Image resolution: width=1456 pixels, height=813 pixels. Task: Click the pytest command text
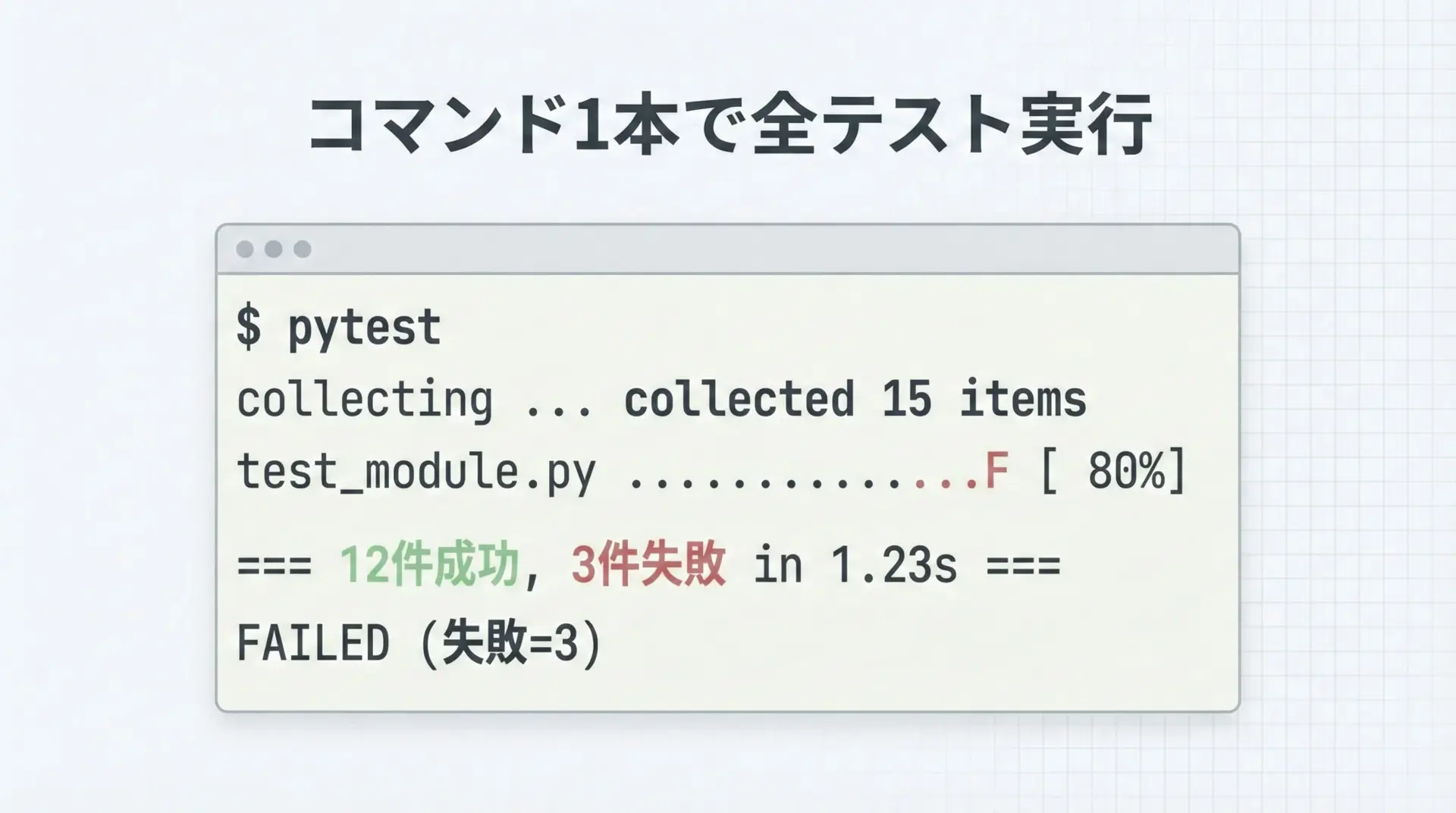click(x=364, y=328)
